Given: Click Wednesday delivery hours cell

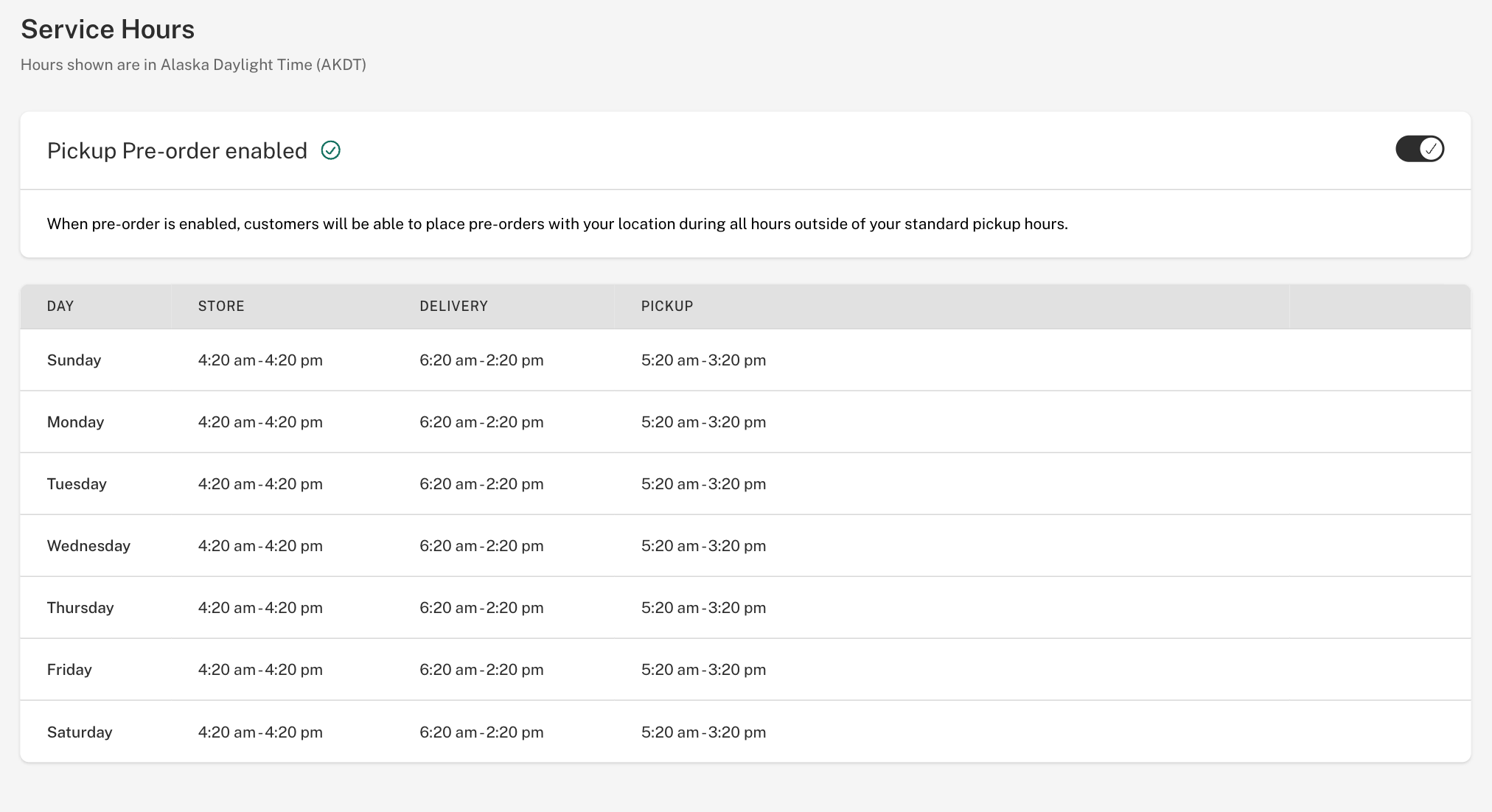Looking at the screenshot, I should [481, 546].
